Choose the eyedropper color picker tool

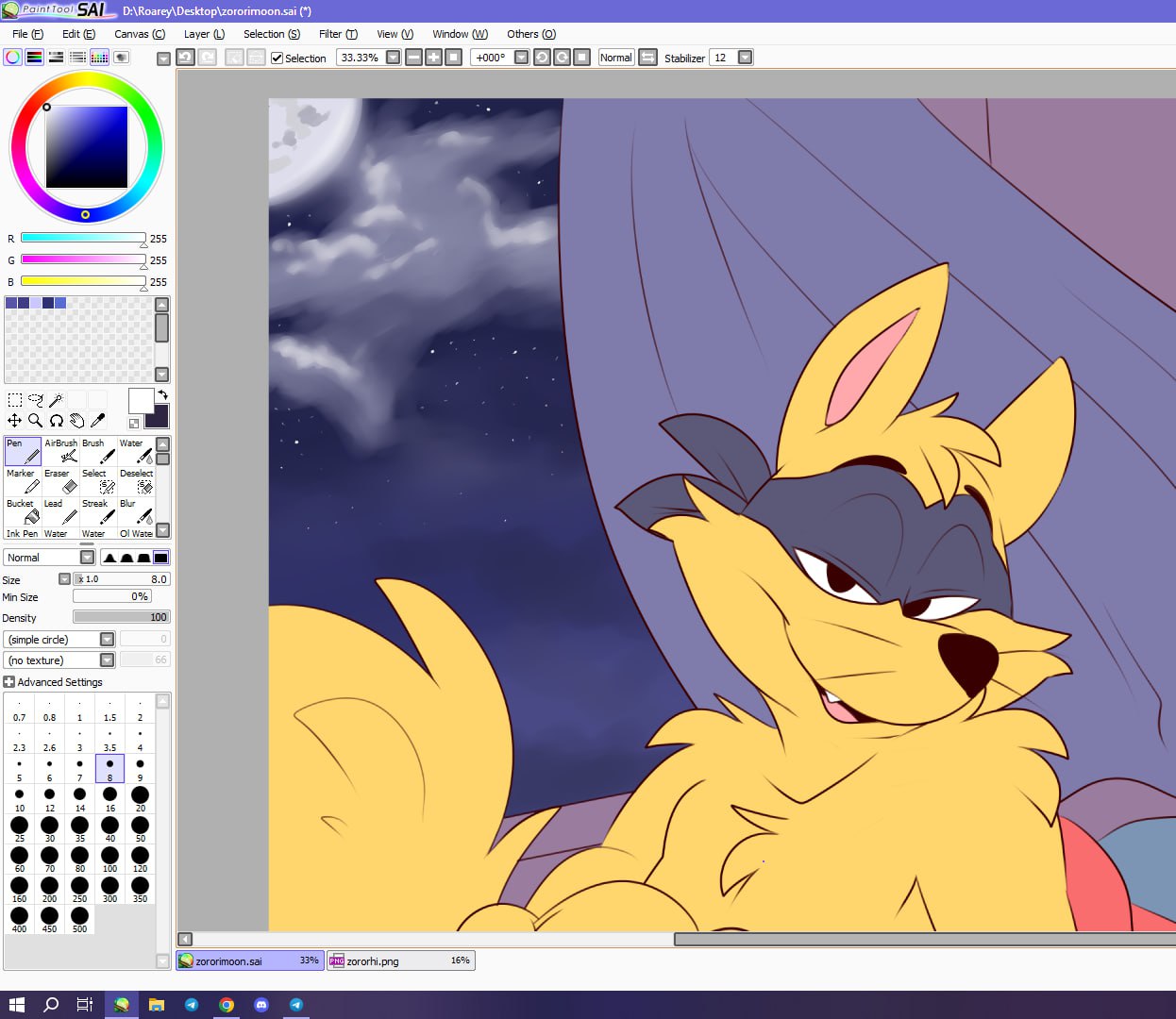[97, 421]
